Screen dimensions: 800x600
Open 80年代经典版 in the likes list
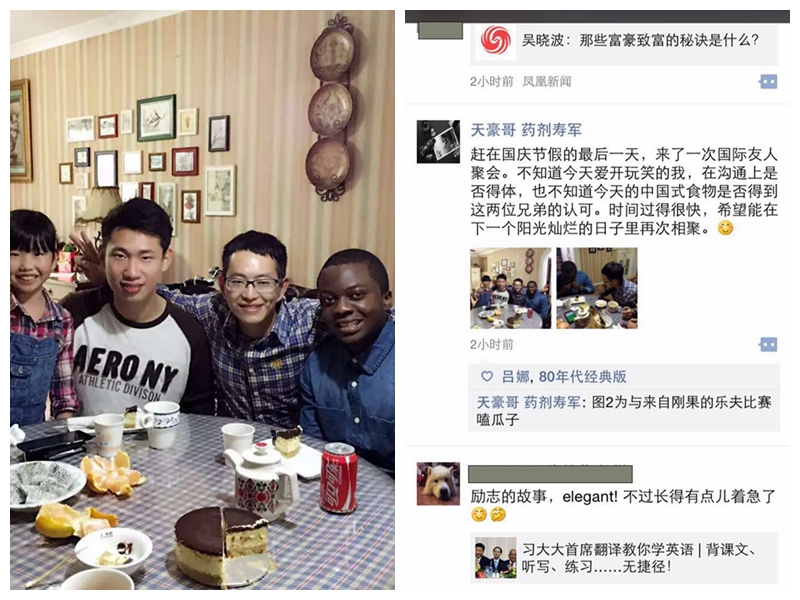582,377
